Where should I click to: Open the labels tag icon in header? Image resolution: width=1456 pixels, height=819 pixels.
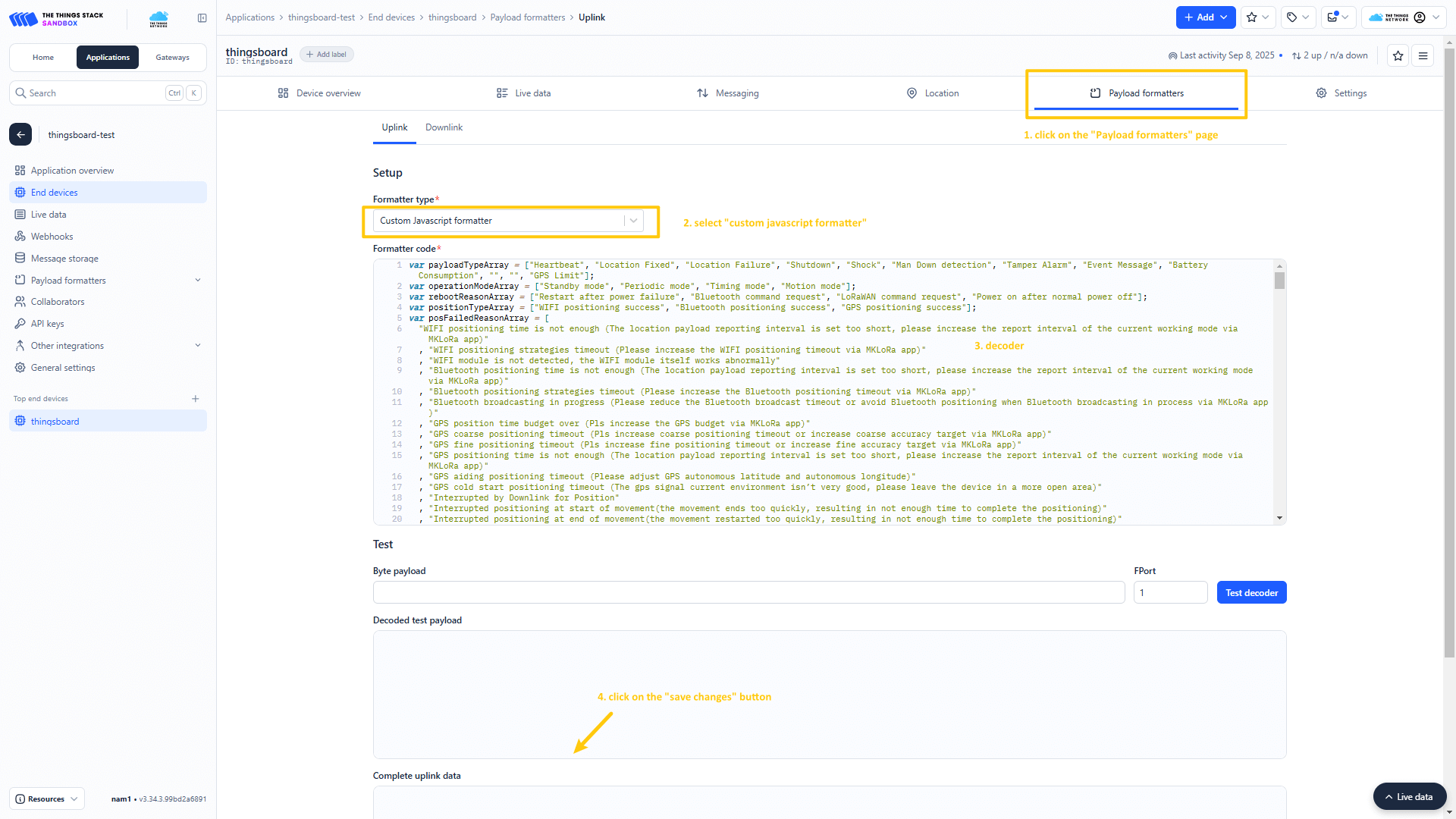pos(1292,17)
